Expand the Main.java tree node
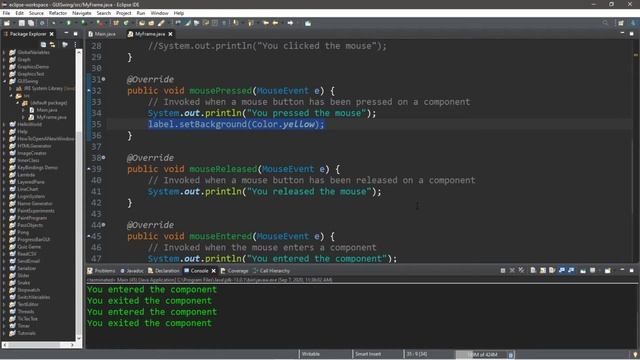This screenshot has width=640, height=360. [24, 110]
